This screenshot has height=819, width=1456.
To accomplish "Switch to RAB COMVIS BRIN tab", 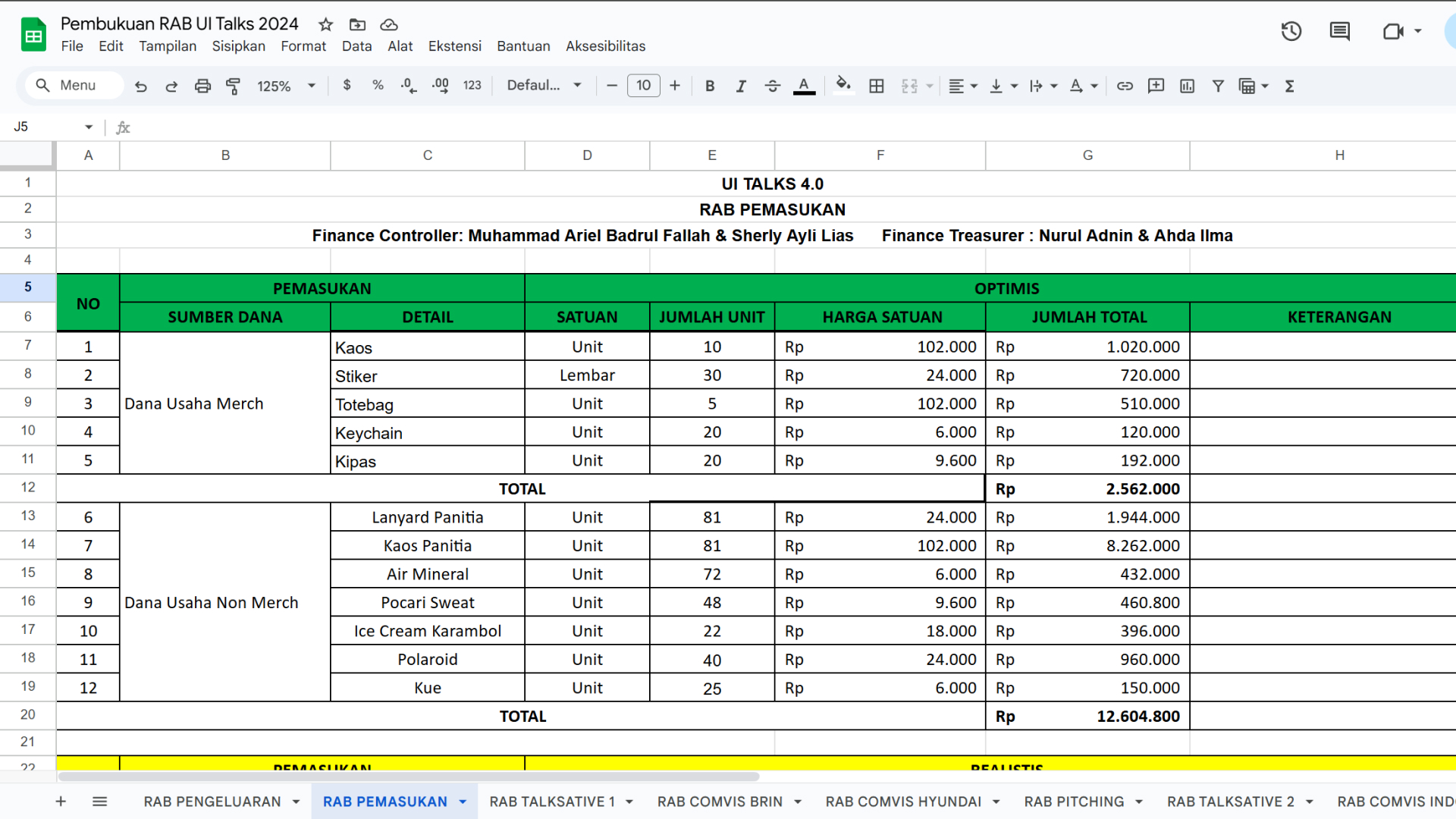I will tap(720, 802).
